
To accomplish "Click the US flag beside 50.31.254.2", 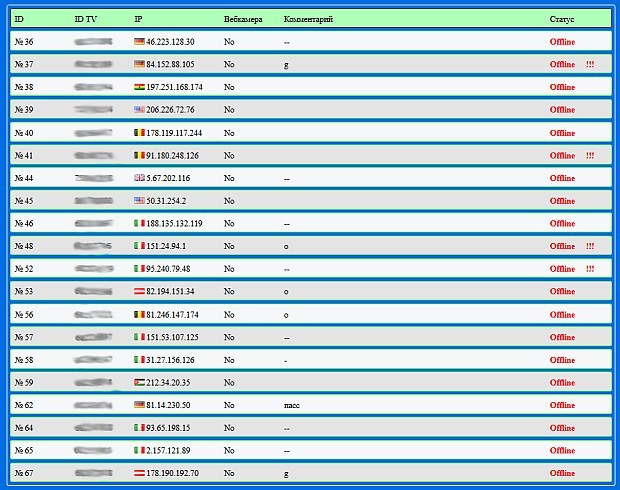I will click(139, 201).
